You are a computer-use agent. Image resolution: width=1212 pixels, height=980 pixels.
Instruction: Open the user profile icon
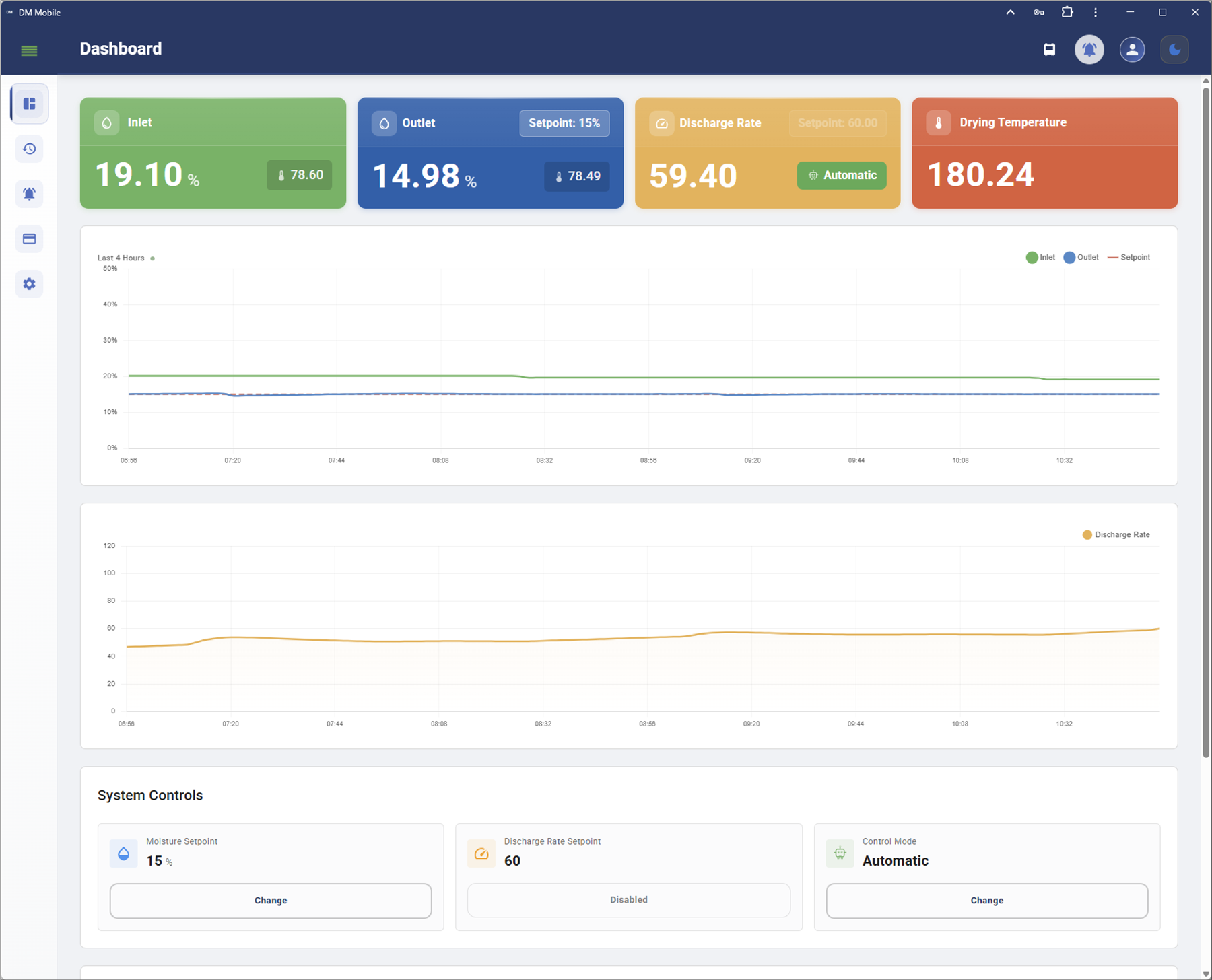tap(1132, 49)
